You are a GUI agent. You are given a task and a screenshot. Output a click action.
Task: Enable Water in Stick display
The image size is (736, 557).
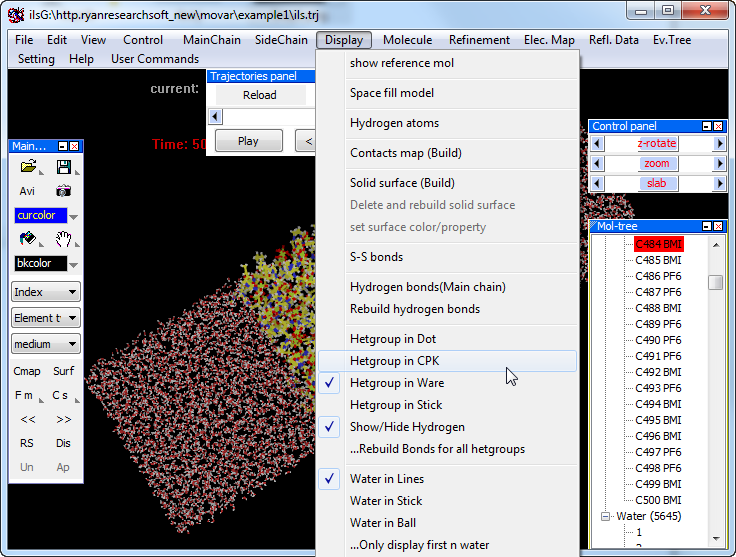[447, 501]
